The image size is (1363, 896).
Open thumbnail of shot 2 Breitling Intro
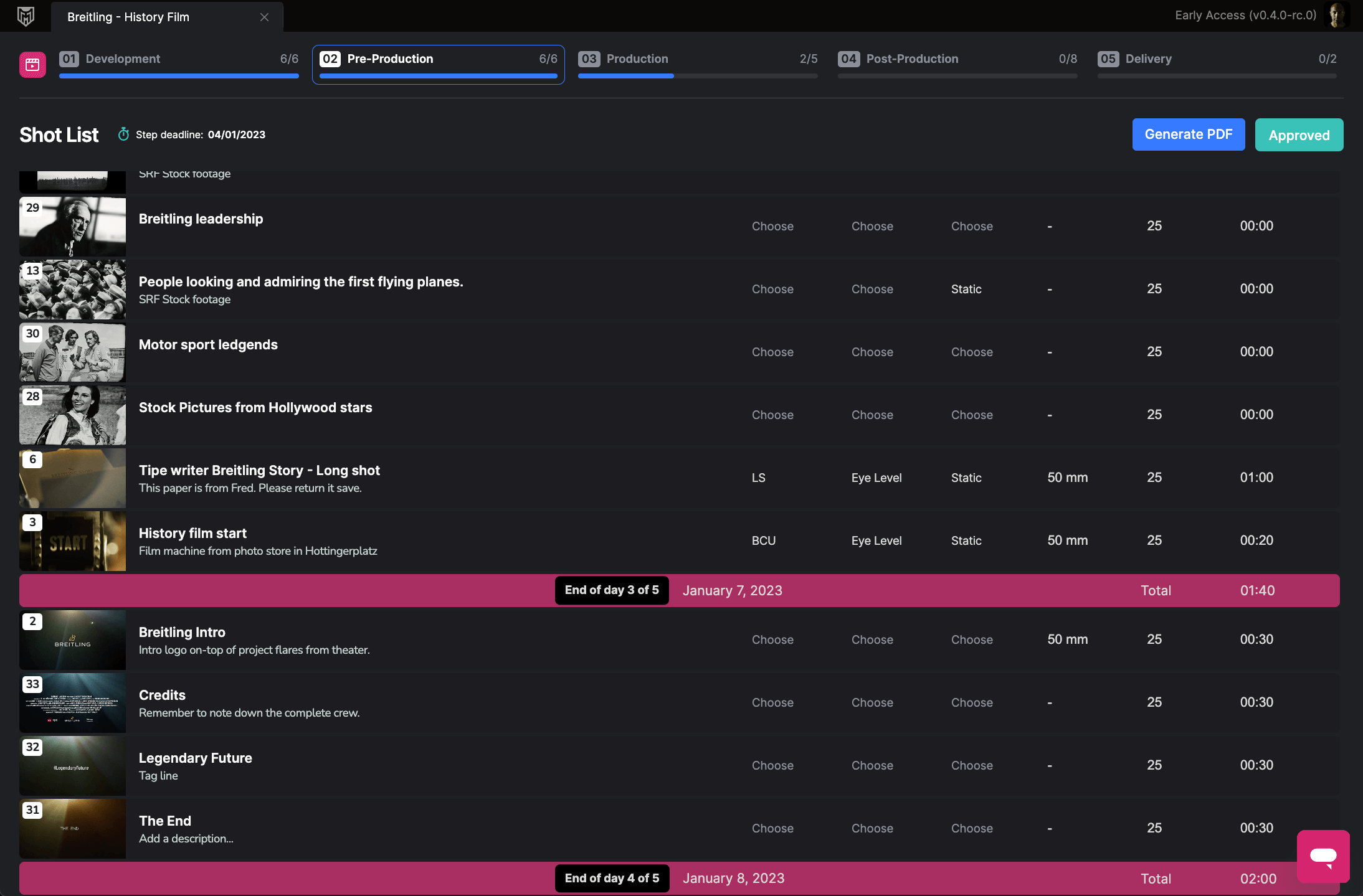[x=72, y=640]
